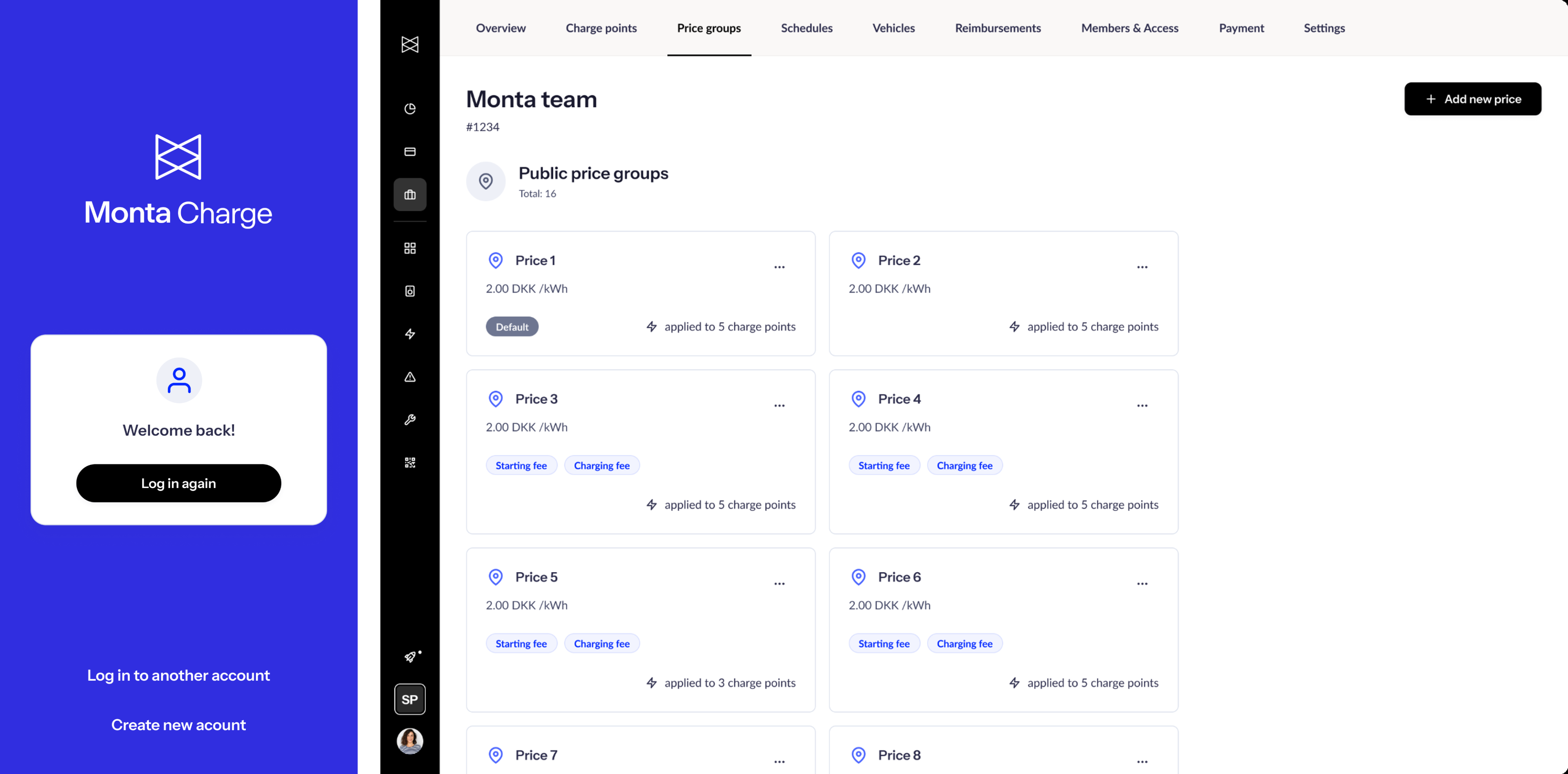Open the pie chart dashboard icon

[410, 109]
